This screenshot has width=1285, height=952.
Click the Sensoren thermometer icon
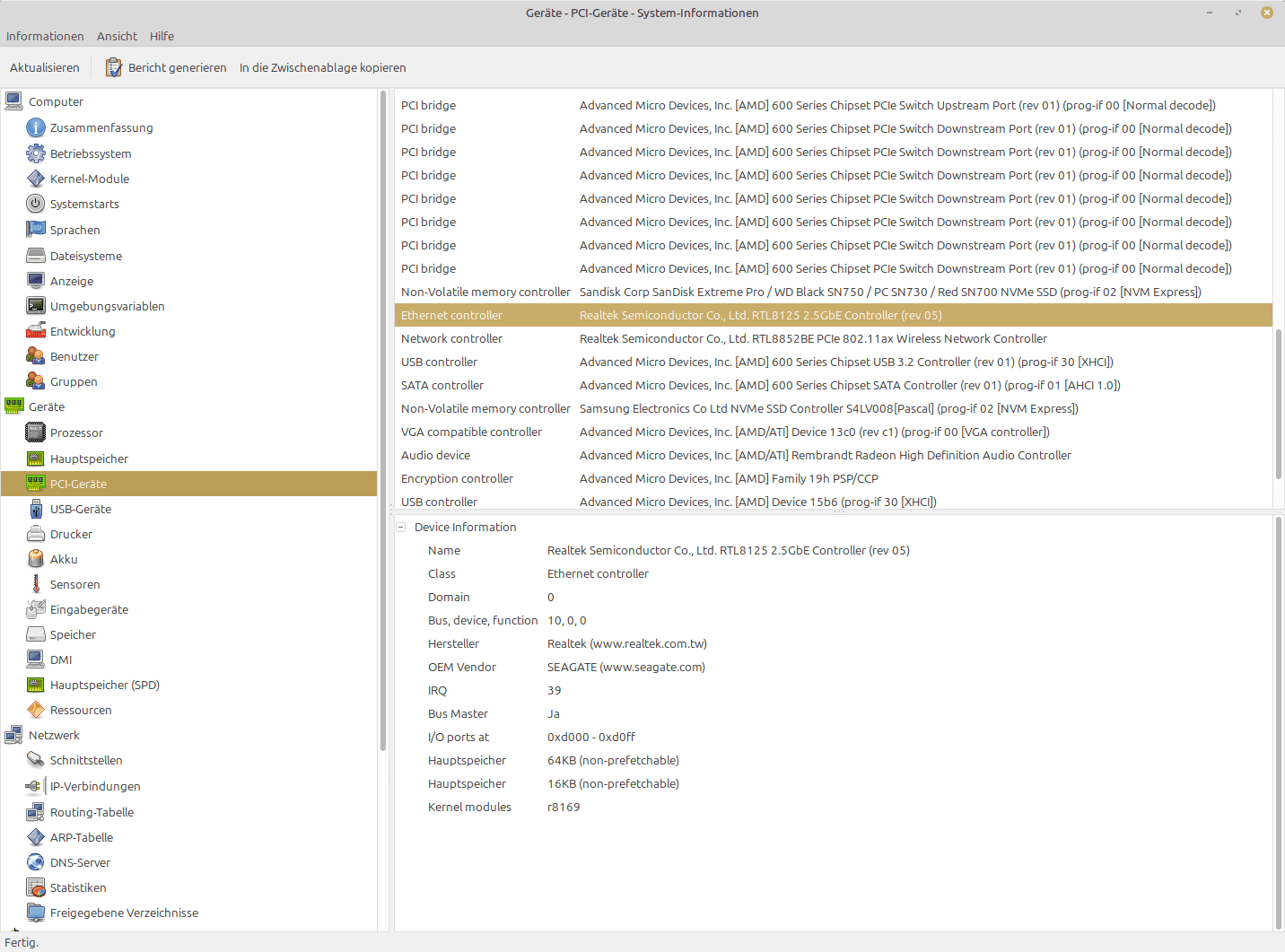coord(36,584)
